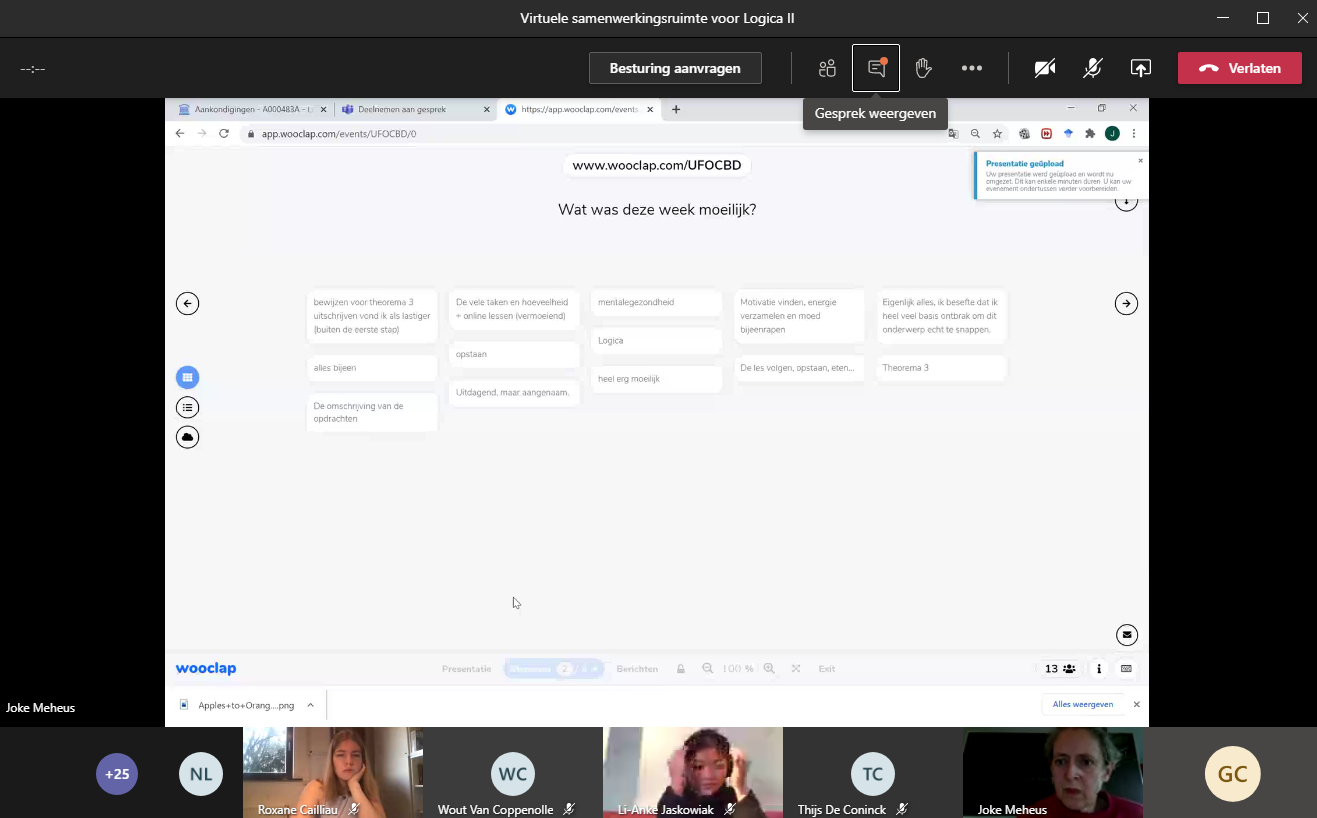Click the Verlaten leave button

(x=1239, y=68)
